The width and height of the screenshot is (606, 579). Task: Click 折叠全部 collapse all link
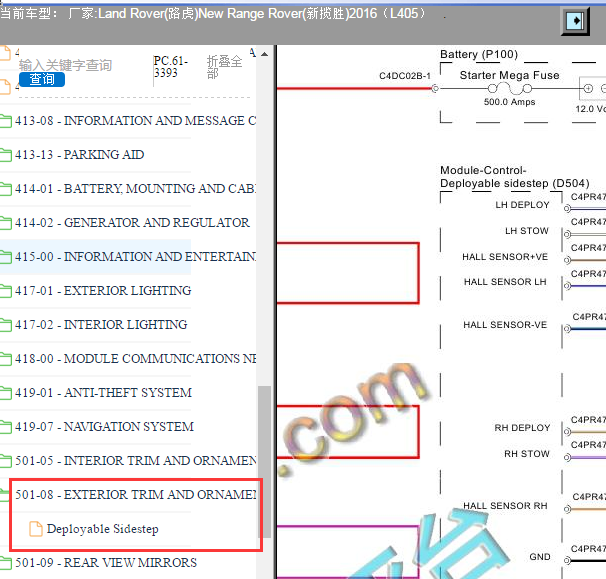[224, 67]
